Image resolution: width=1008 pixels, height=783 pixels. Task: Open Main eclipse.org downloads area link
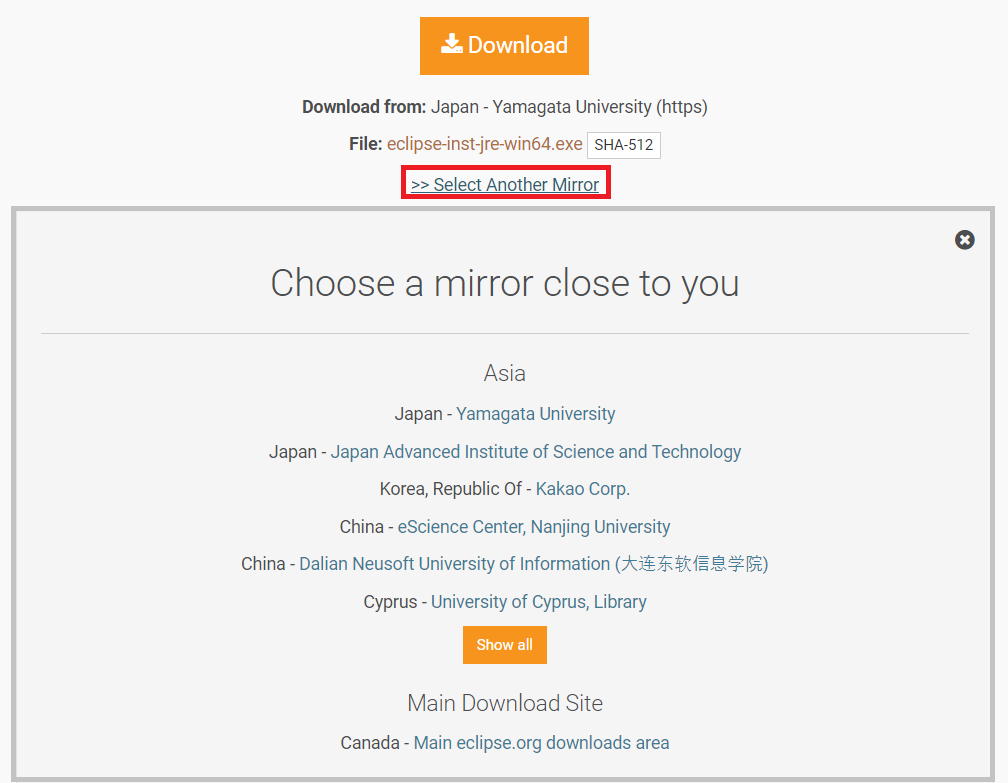(x=541, y=743)
